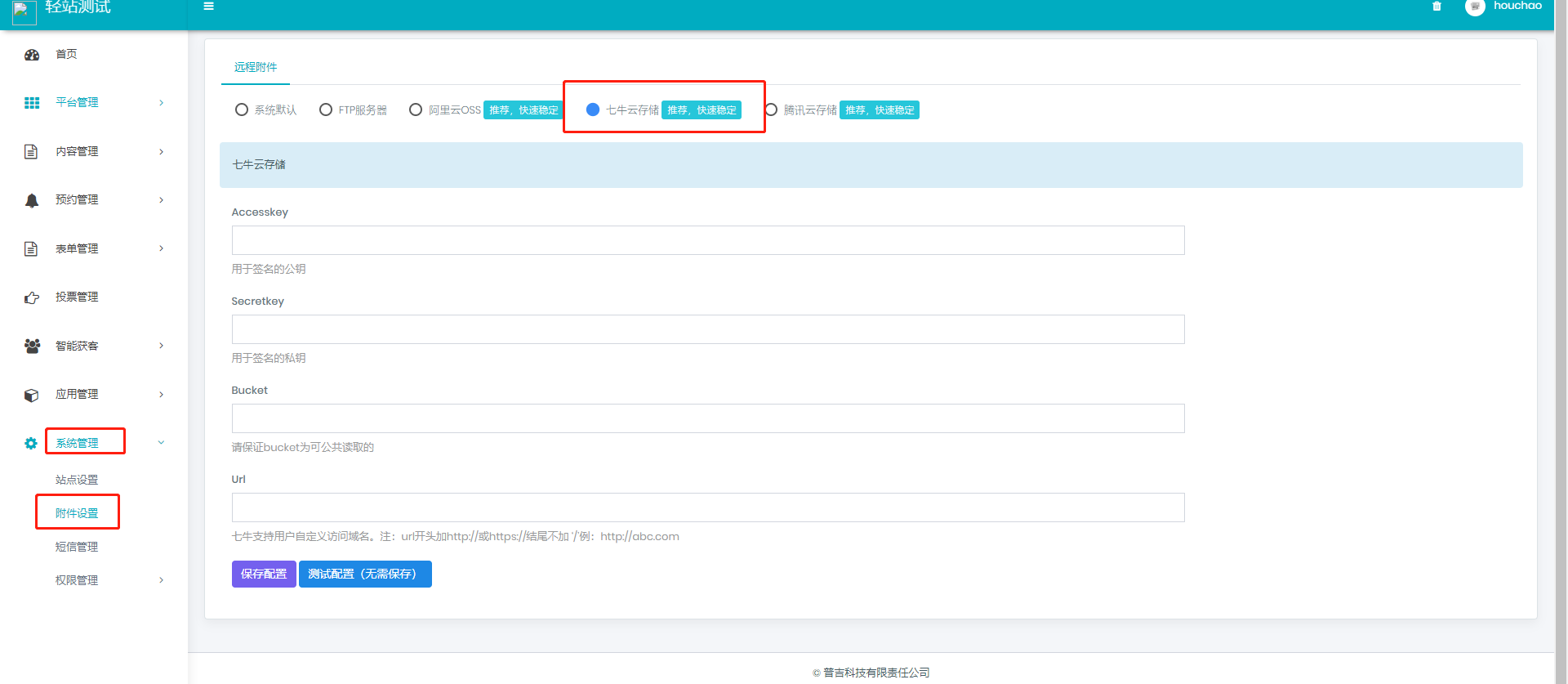Click the 系统管理 menu label
Viewport: 1568px width, 684px height.
click(77, 443)
